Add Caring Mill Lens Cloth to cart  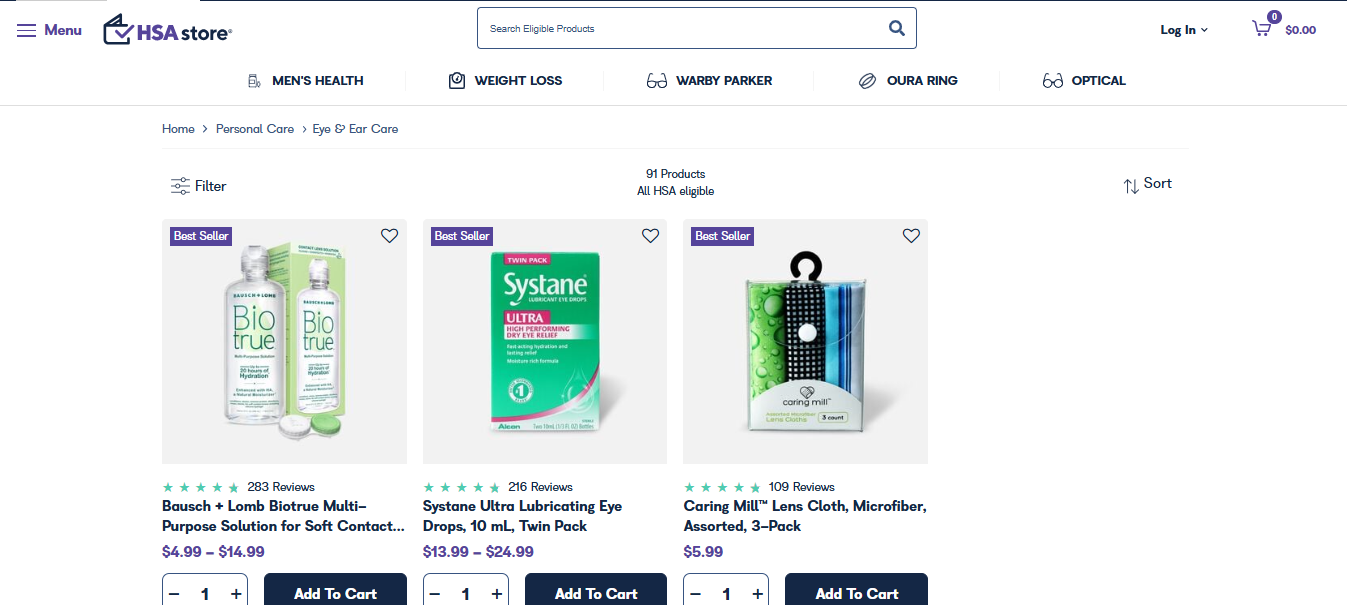point(856,592)
